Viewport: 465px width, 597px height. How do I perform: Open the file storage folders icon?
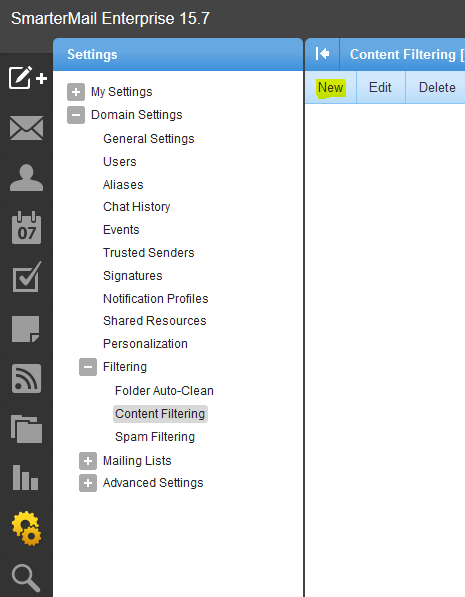[x=26, y=429]
